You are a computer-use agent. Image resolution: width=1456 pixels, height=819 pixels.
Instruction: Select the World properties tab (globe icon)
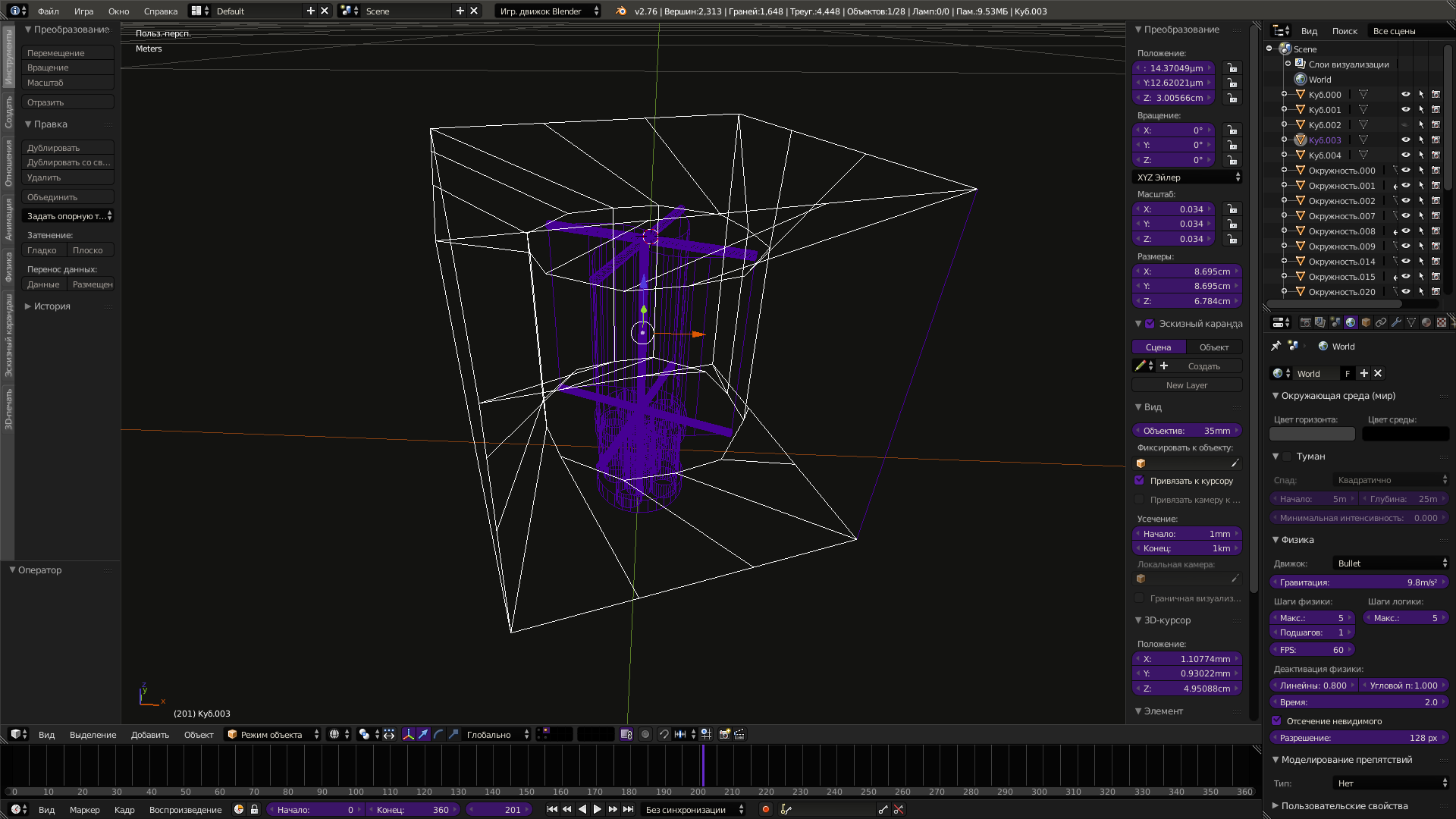click(1351, 322)
